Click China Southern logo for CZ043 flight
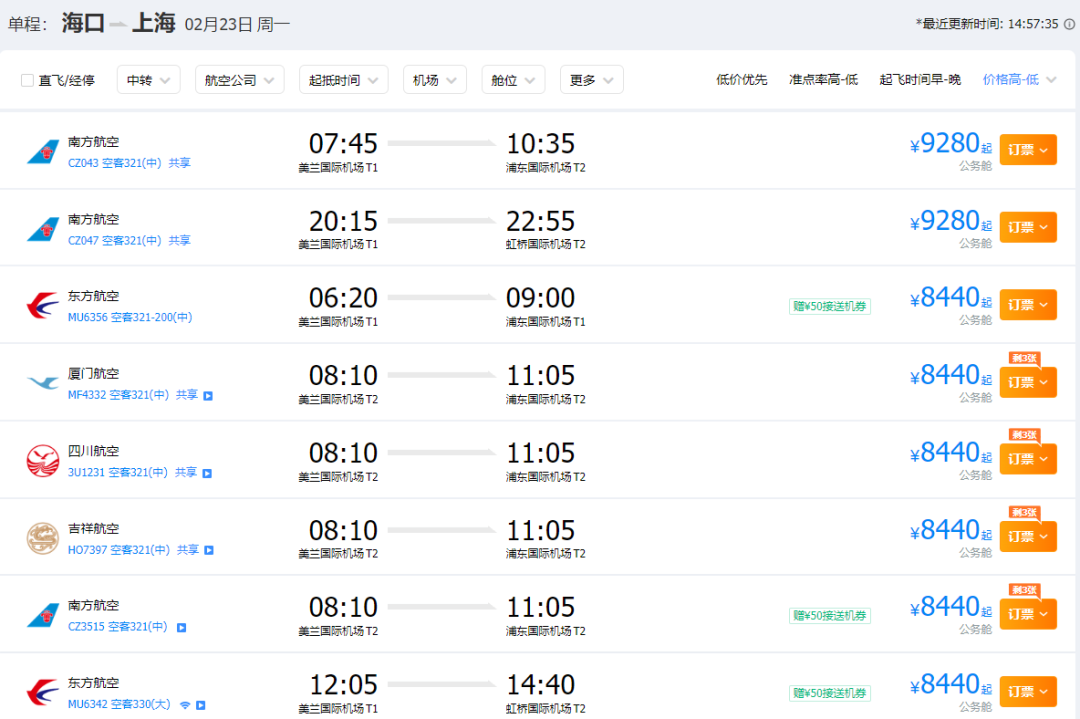1080x719 pixels. pos(42,151)
